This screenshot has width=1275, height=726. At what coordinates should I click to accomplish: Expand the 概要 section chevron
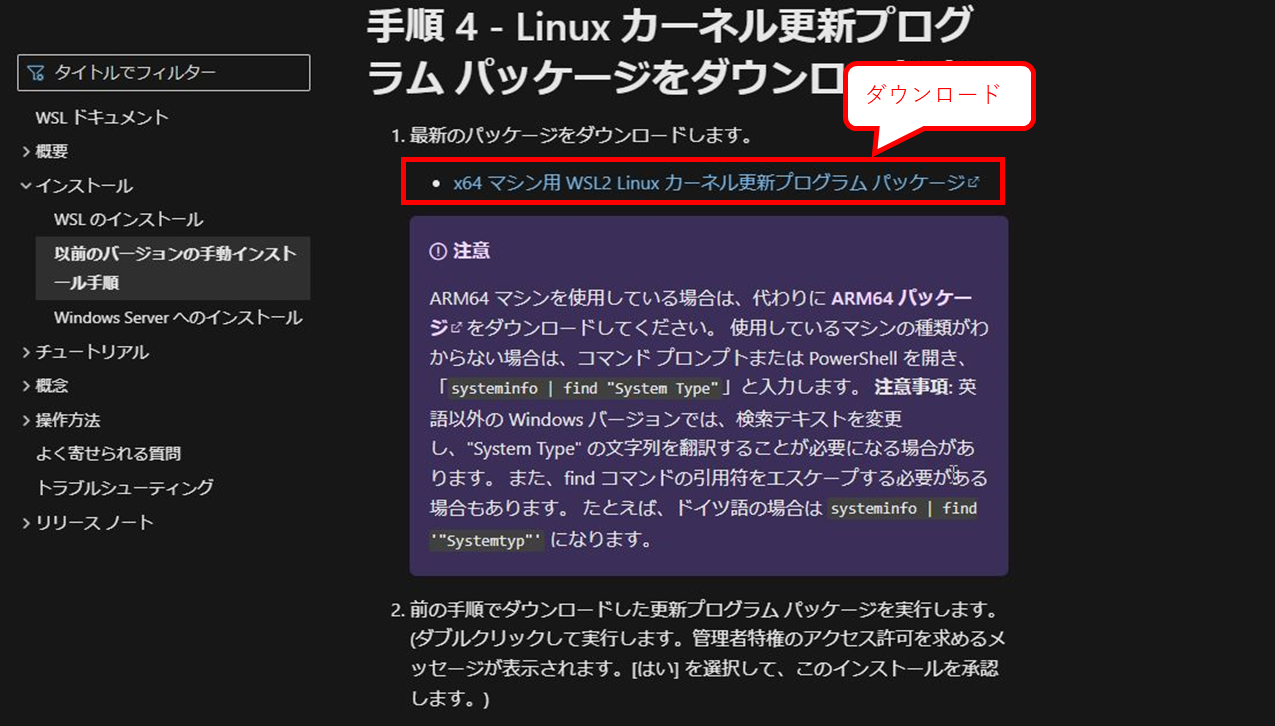coord(26,152)
